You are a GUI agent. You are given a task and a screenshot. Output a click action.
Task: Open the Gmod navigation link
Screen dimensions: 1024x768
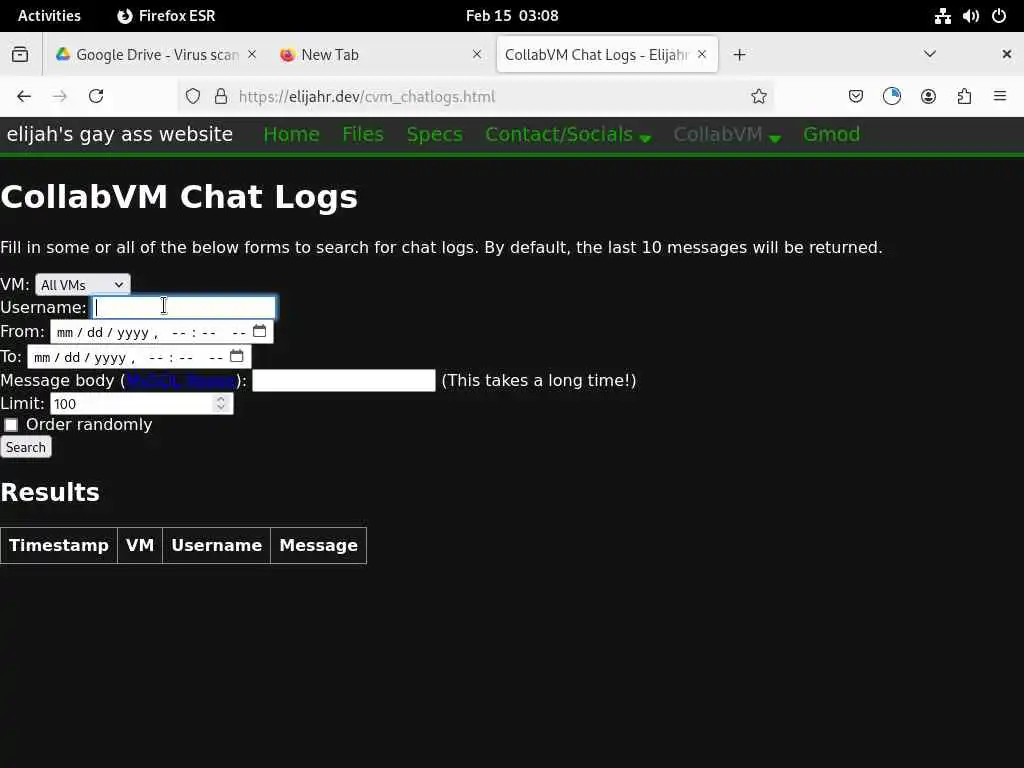[831, 135]
